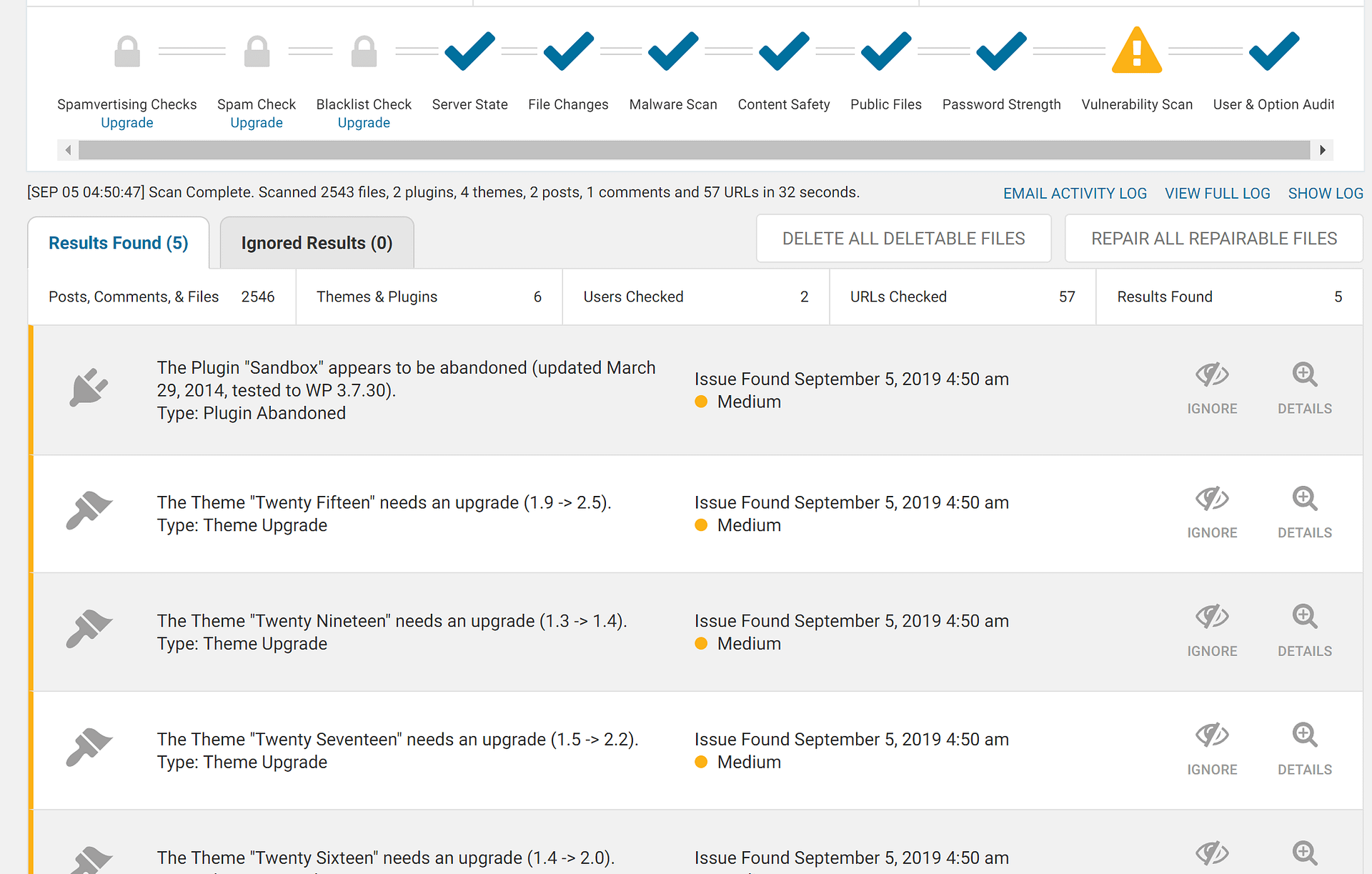Open details for Twenty Fifteen theme
The width and height of the screenshot is (1372, 874).
[x=1305, y=512]
